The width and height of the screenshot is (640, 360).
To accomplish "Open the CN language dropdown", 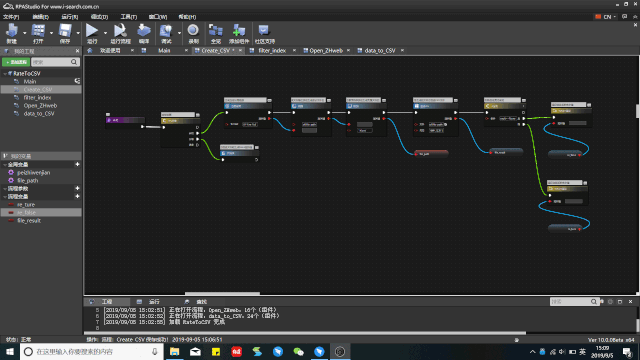I will point(606,17).
